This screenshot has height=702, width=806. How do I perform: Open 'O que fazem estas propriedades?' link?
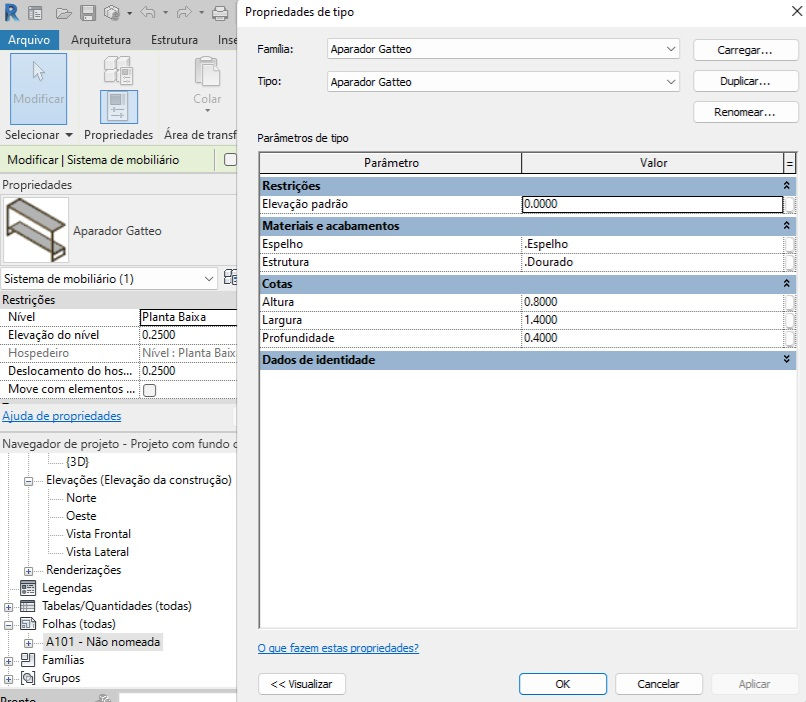click(x=338, y=648)
